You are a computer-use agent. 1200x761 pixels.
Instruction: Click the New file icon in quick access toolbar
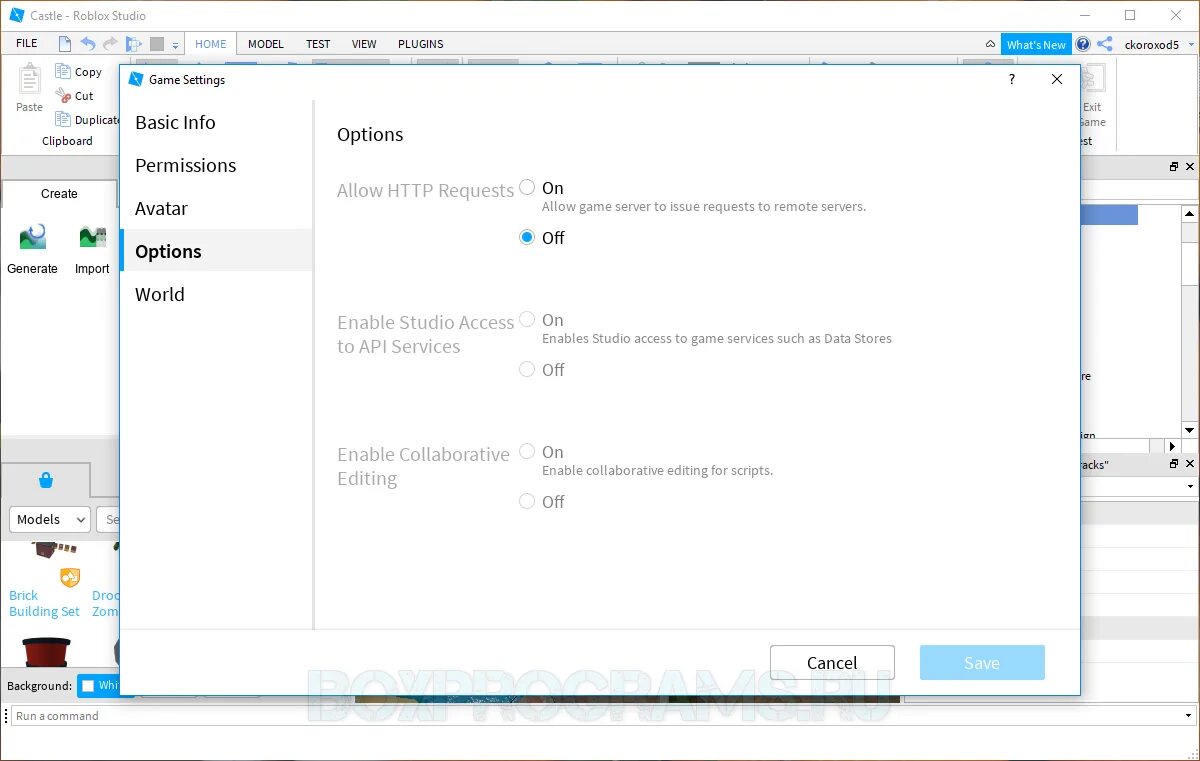(65, 44)
